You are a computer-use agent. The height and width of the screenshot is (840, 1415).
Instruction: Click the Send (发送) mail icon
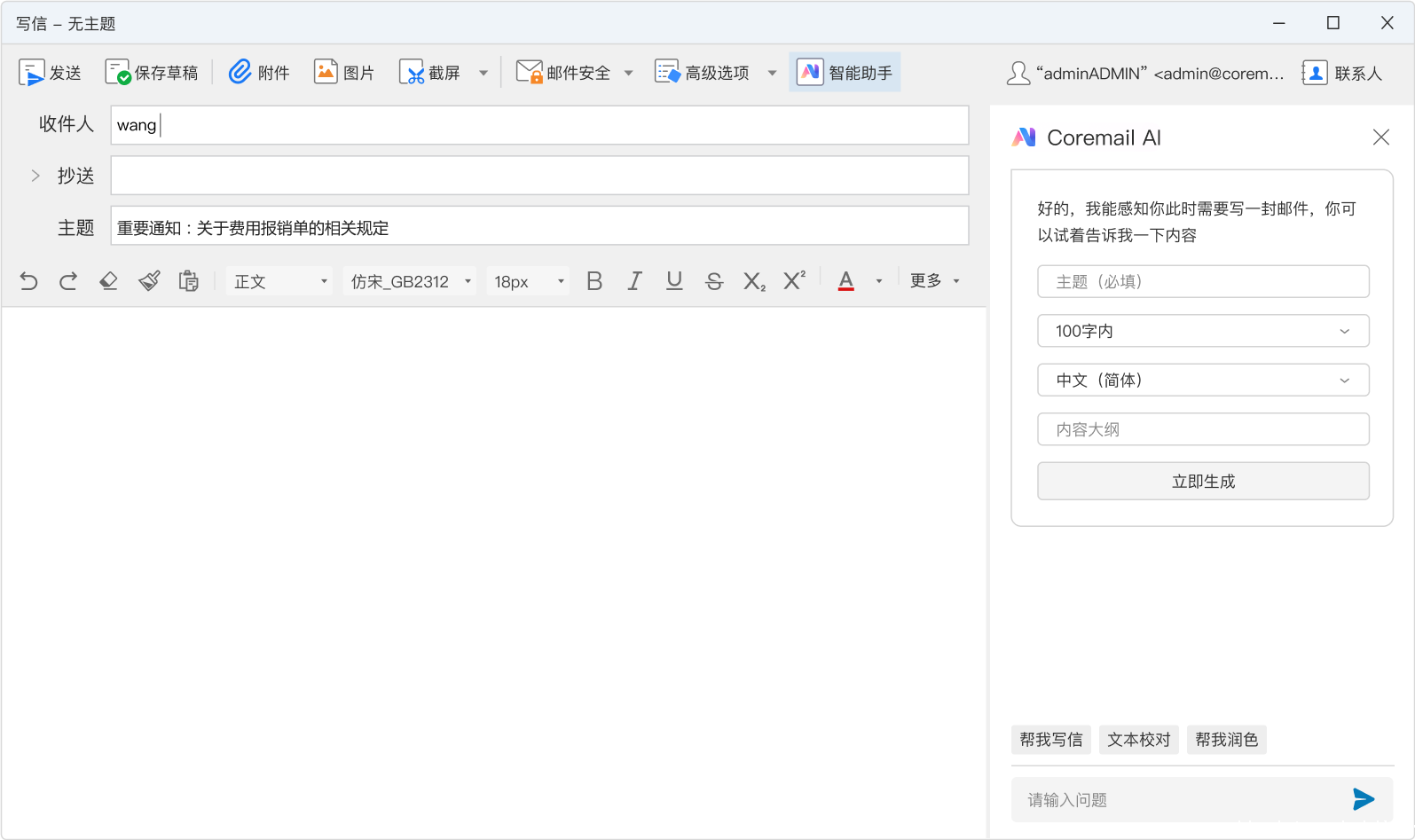coord(32,73)
